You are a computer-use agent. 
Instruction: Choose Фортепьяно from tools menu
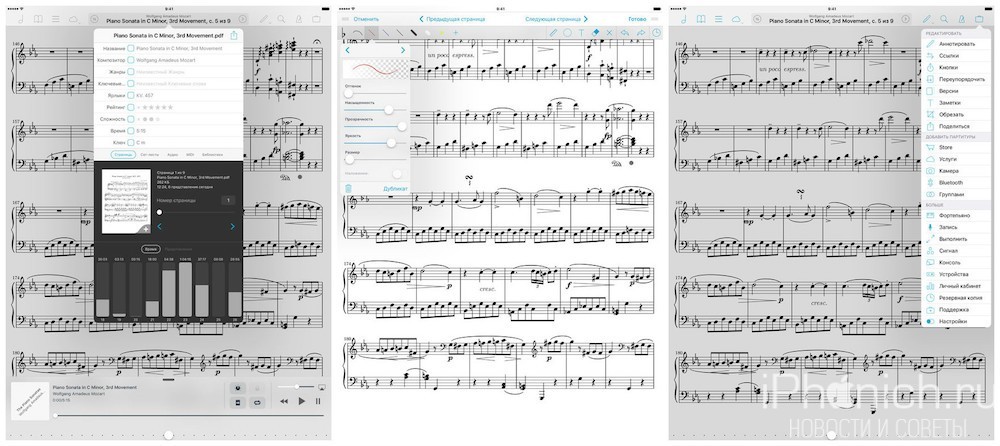click(956, 216)
